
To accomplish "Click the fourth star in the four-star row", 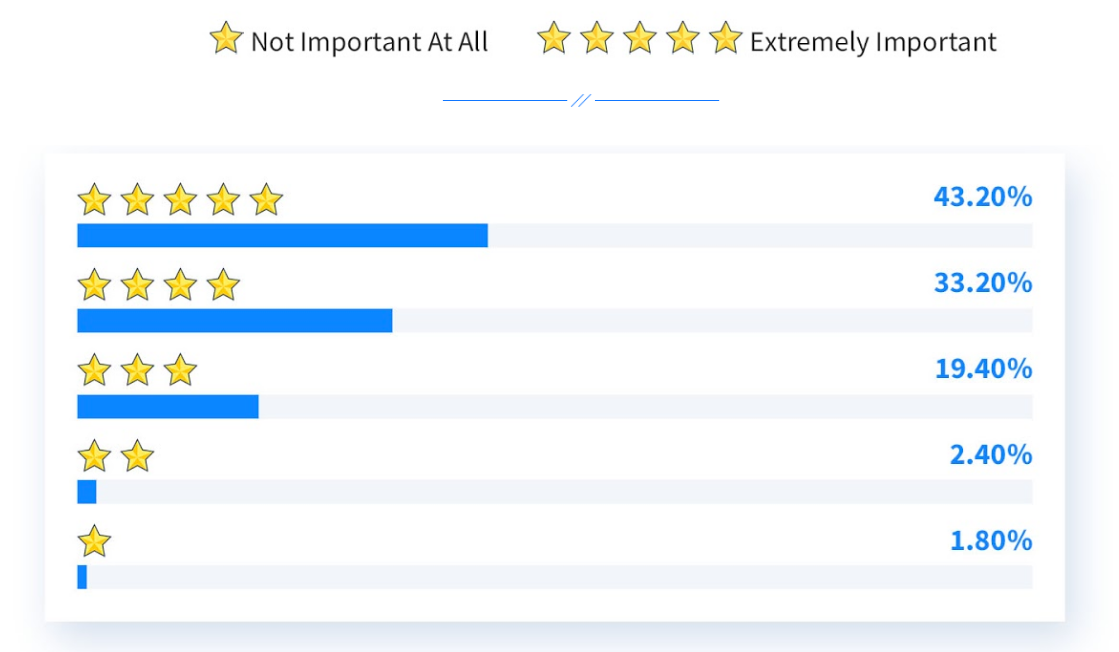I will coord(223,285).
